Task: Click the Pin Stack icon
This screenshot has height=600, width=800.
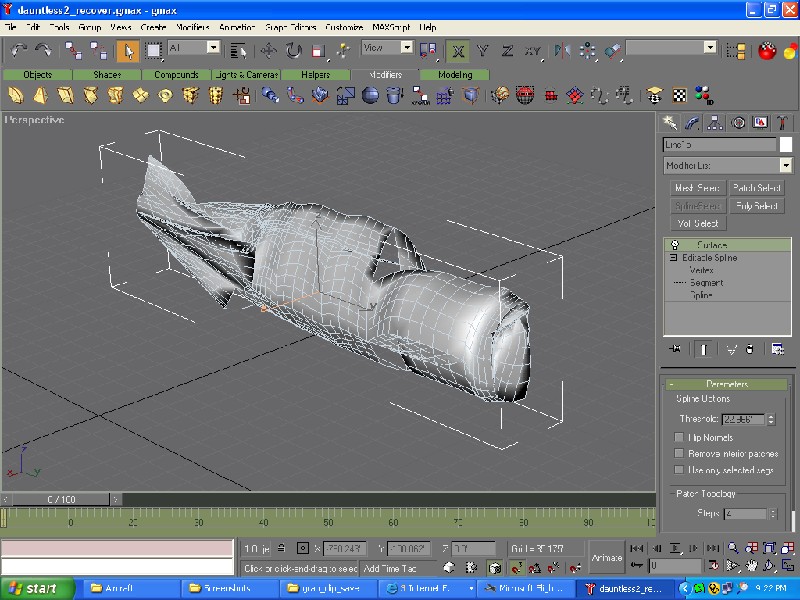Action: click(x=674, y=349)
